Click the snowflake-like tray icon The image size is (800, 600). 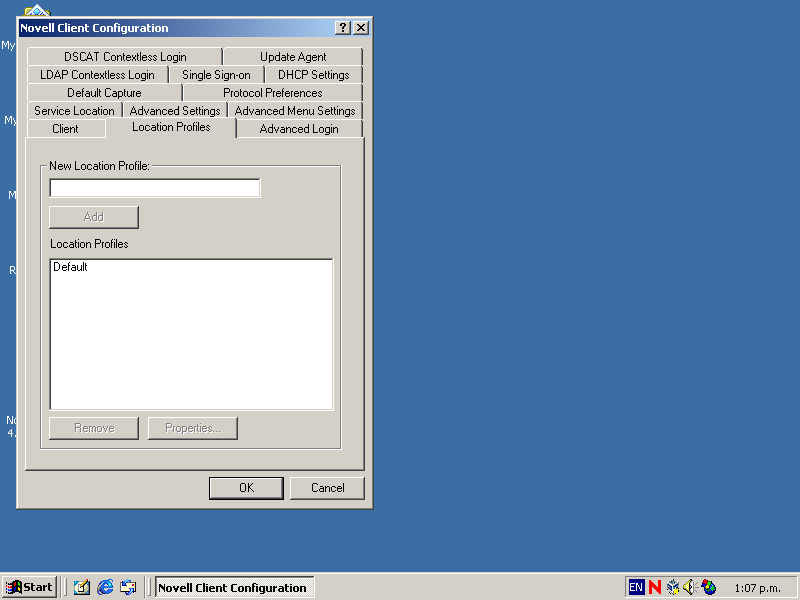click(x=673, y=587)
